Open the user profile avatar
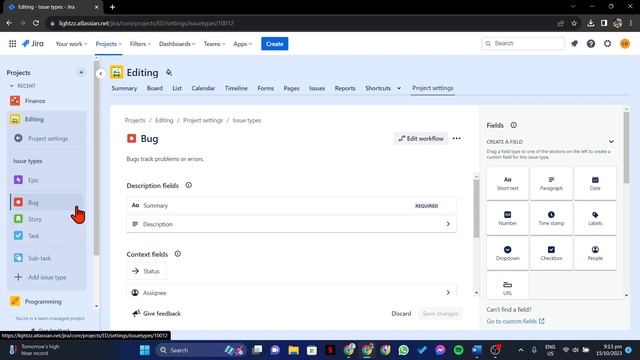Screen dimensions: 640x360 coord(624,43)
